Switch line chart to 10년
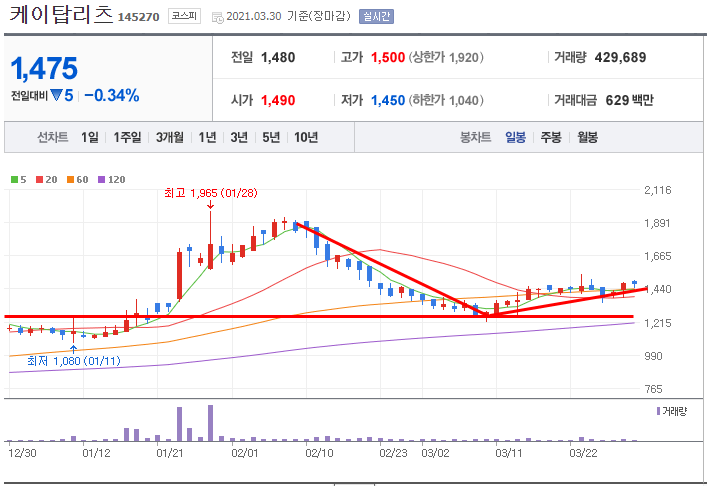The height and width of the screenshot is (486, 707). pos(306,137)
